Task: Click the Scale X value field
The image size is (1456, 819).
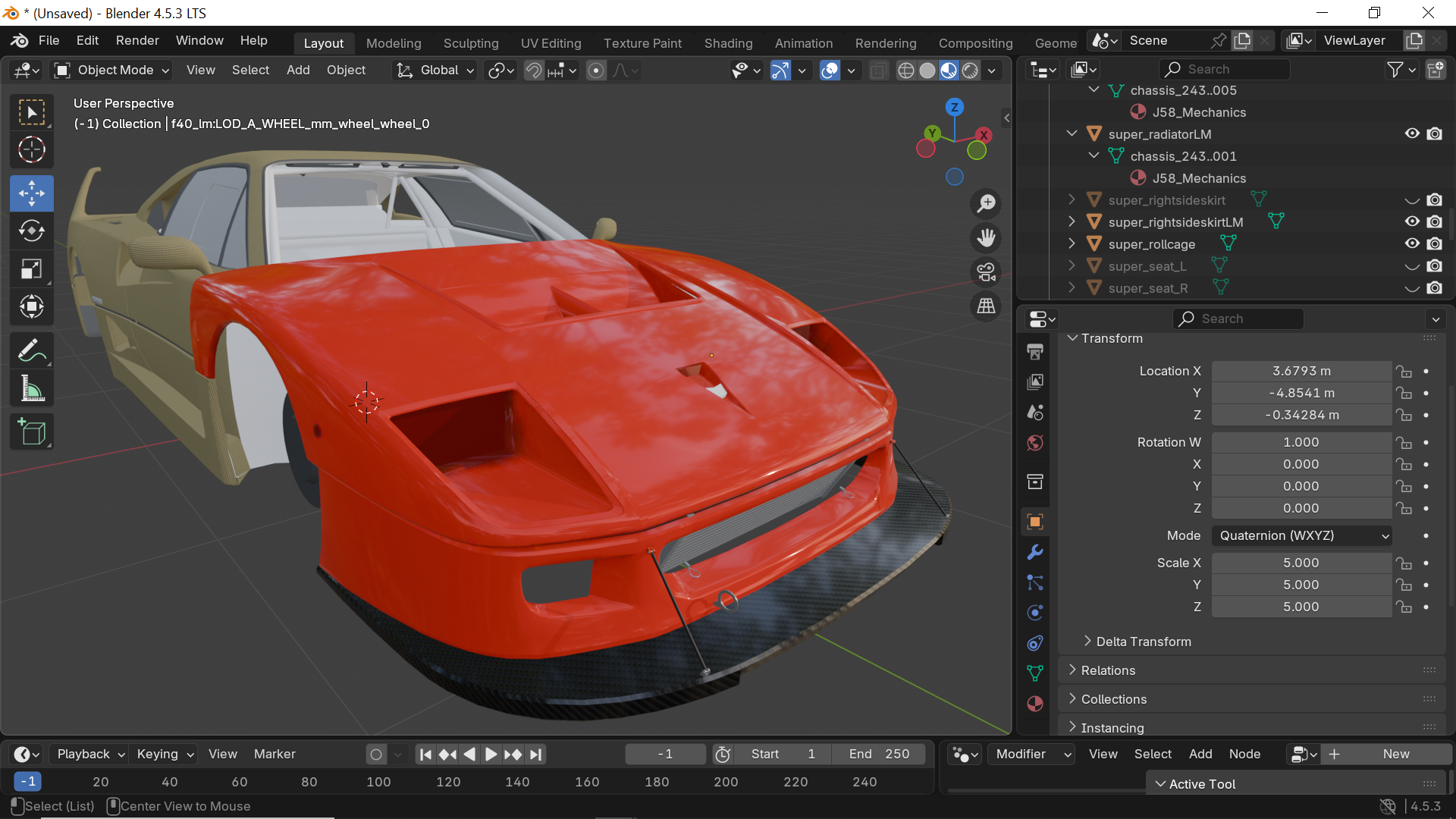Action: coord(1301,563)
